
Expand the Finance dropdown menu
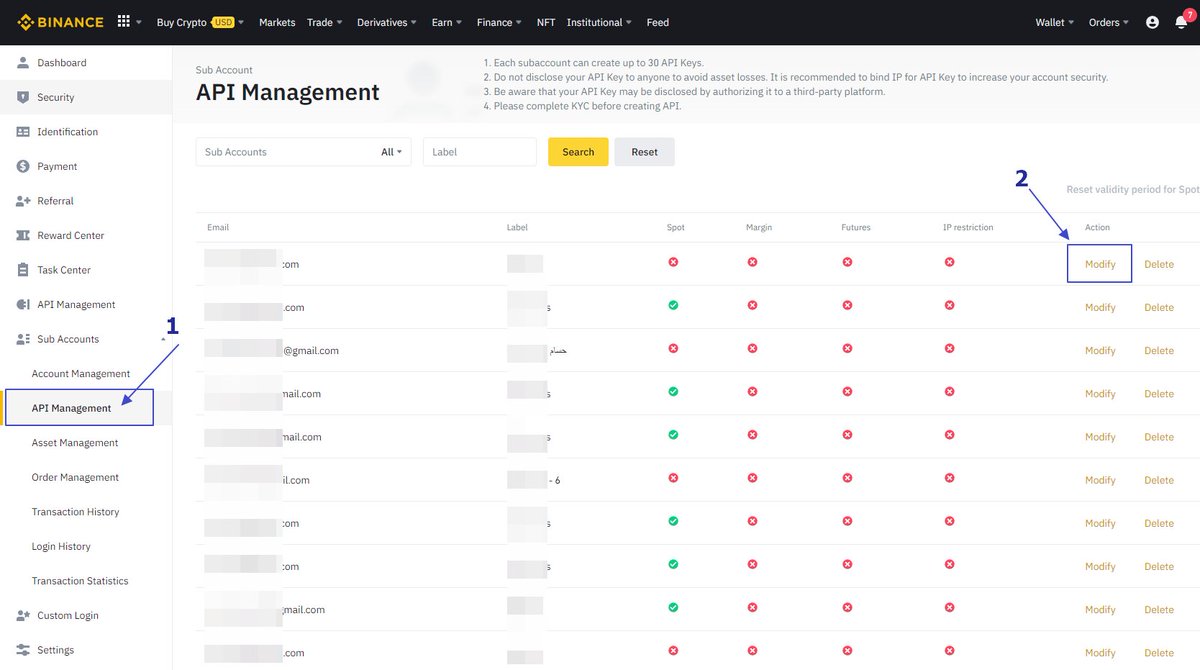point(500,22)
